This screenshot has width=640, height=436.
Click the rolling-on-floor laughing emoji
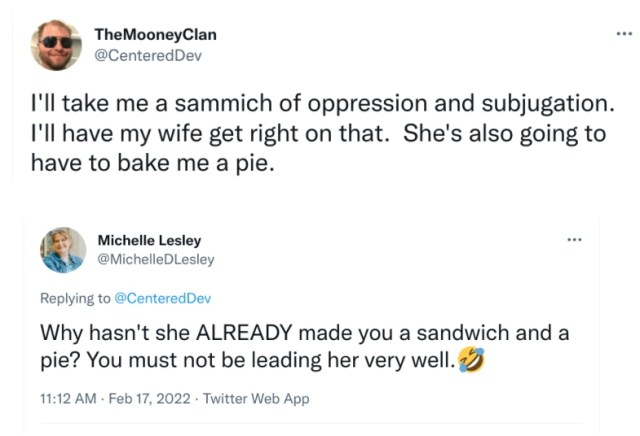471,360
